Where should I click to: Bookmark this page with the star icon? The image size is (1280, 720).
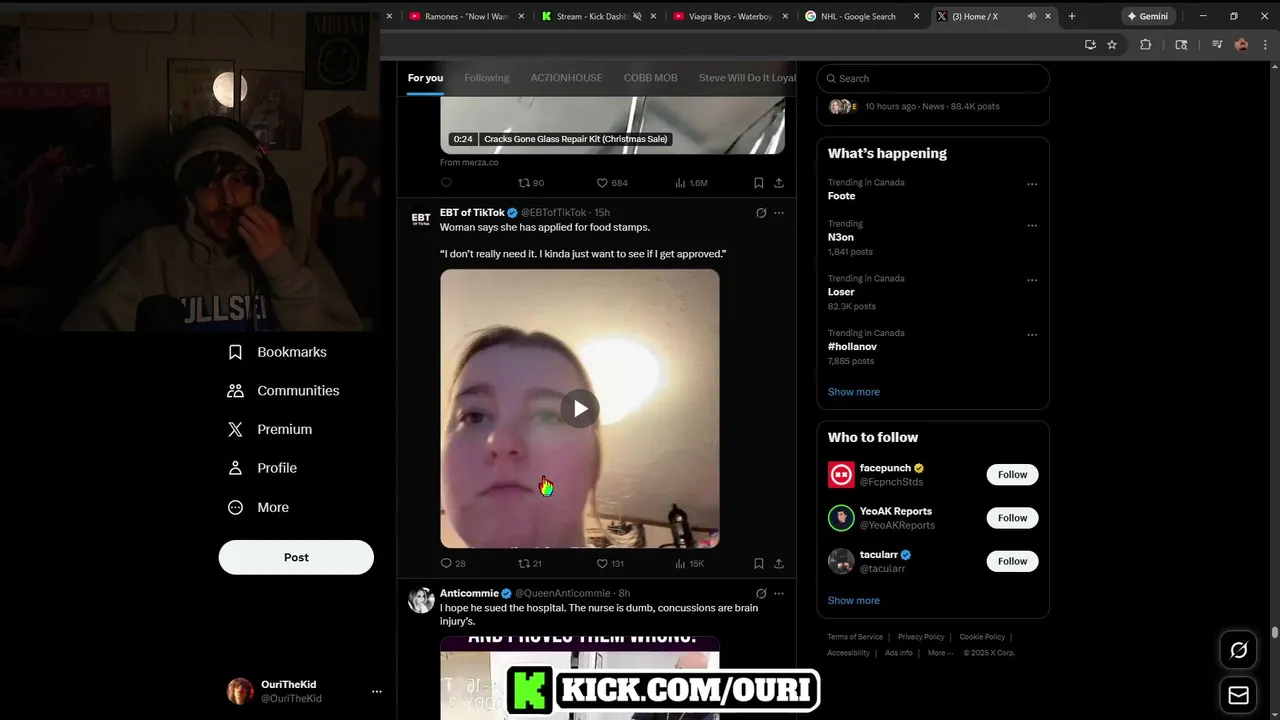1112,44
